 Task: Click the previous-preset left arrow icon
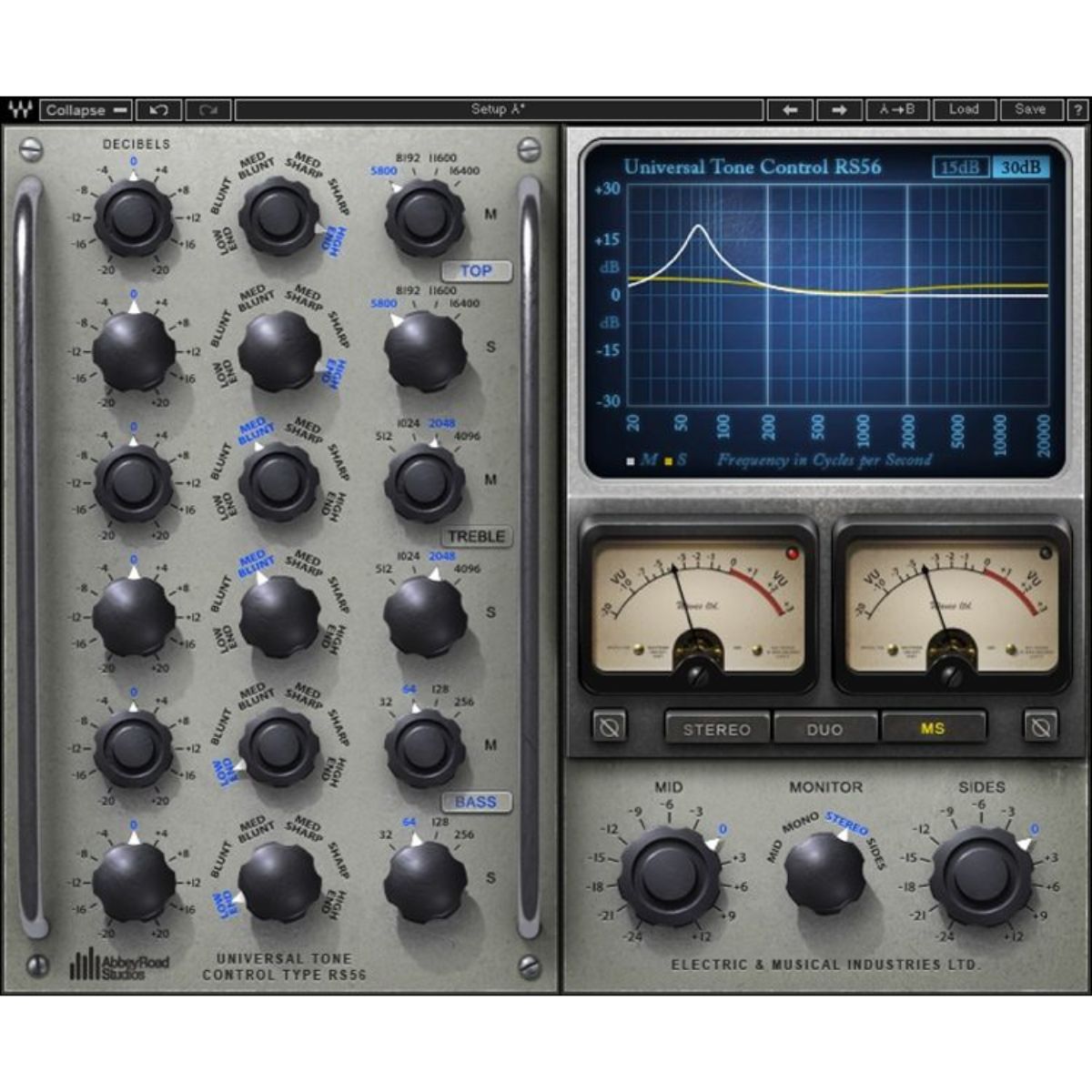click(x=792, y=109)
